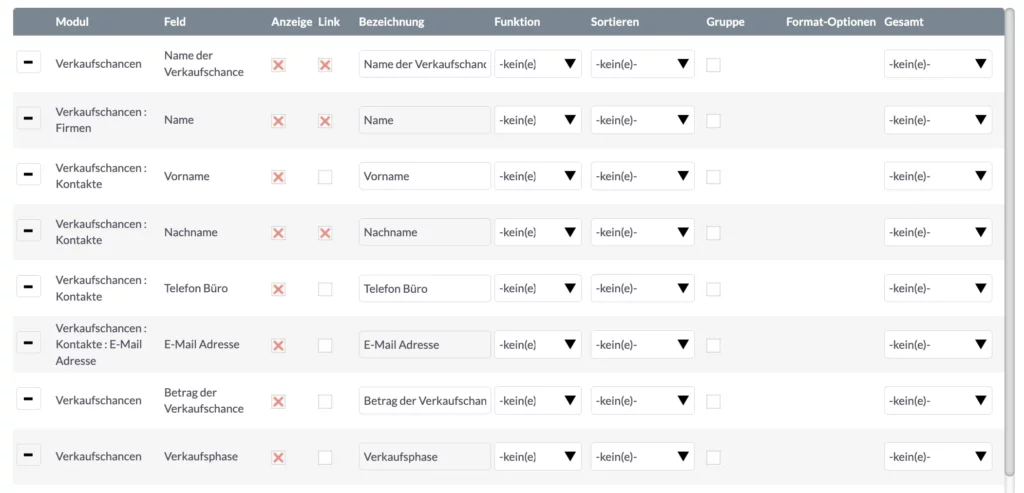
Task: Open Sortieren dropdown for the Nachname row
Action: click(643, 232)
